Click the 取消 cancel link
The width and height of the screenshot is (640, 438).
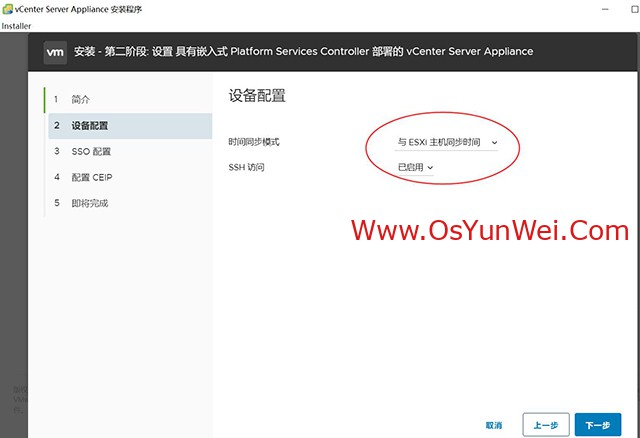[x=494, y=425]
